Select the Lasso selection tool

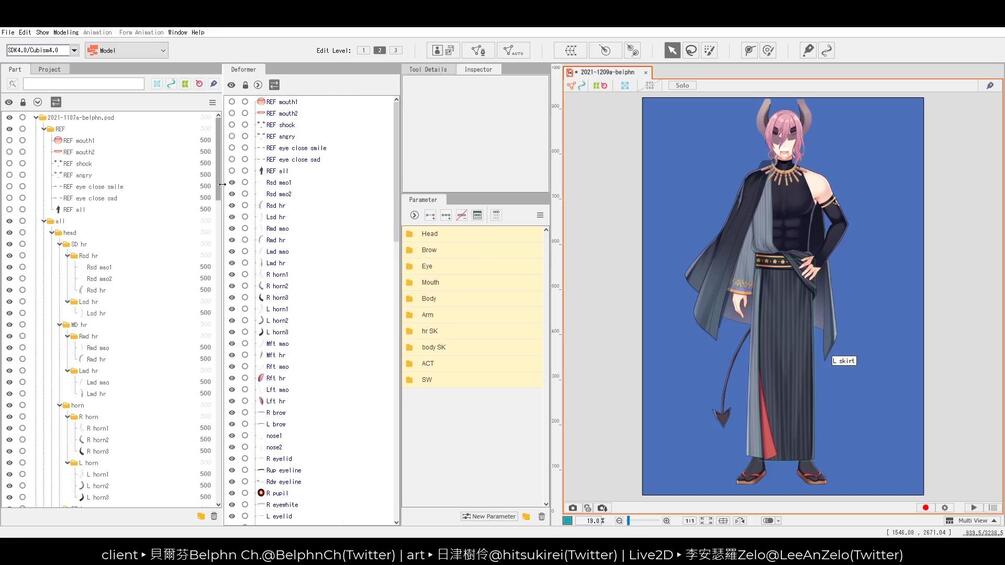click(x=691, y=50)
